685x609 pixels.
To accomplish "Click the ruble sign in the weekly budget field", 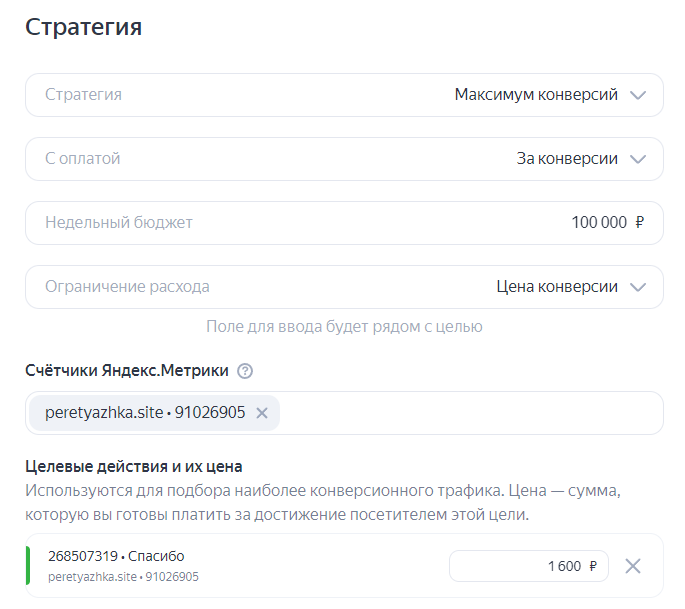I will [x=639, y=222].
